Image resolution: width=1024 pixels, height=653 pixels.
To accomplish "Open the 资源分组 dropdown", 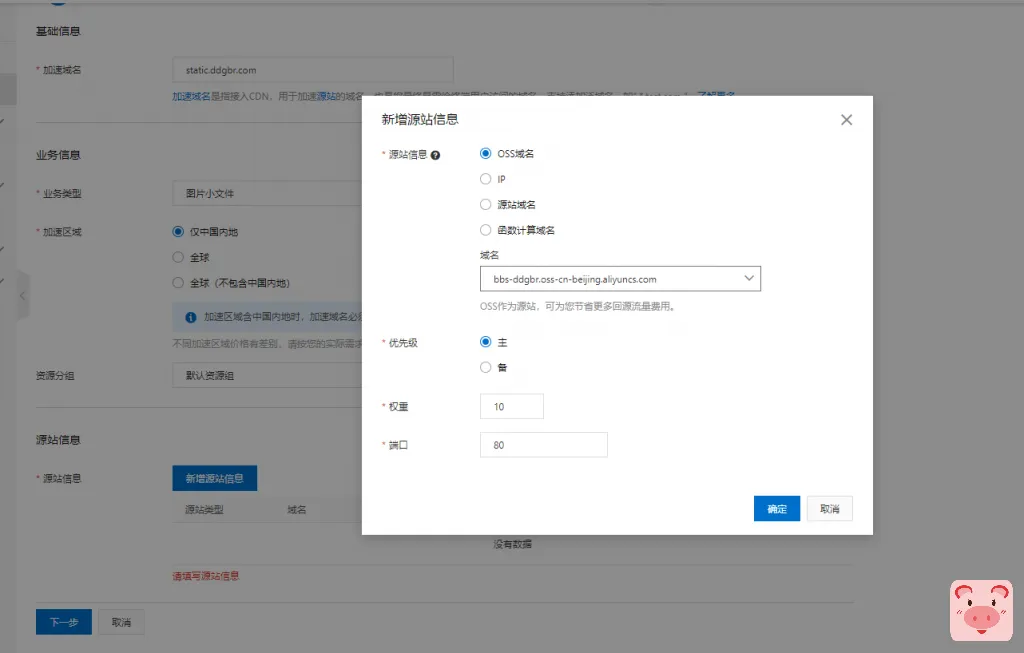I will (267, 375).
